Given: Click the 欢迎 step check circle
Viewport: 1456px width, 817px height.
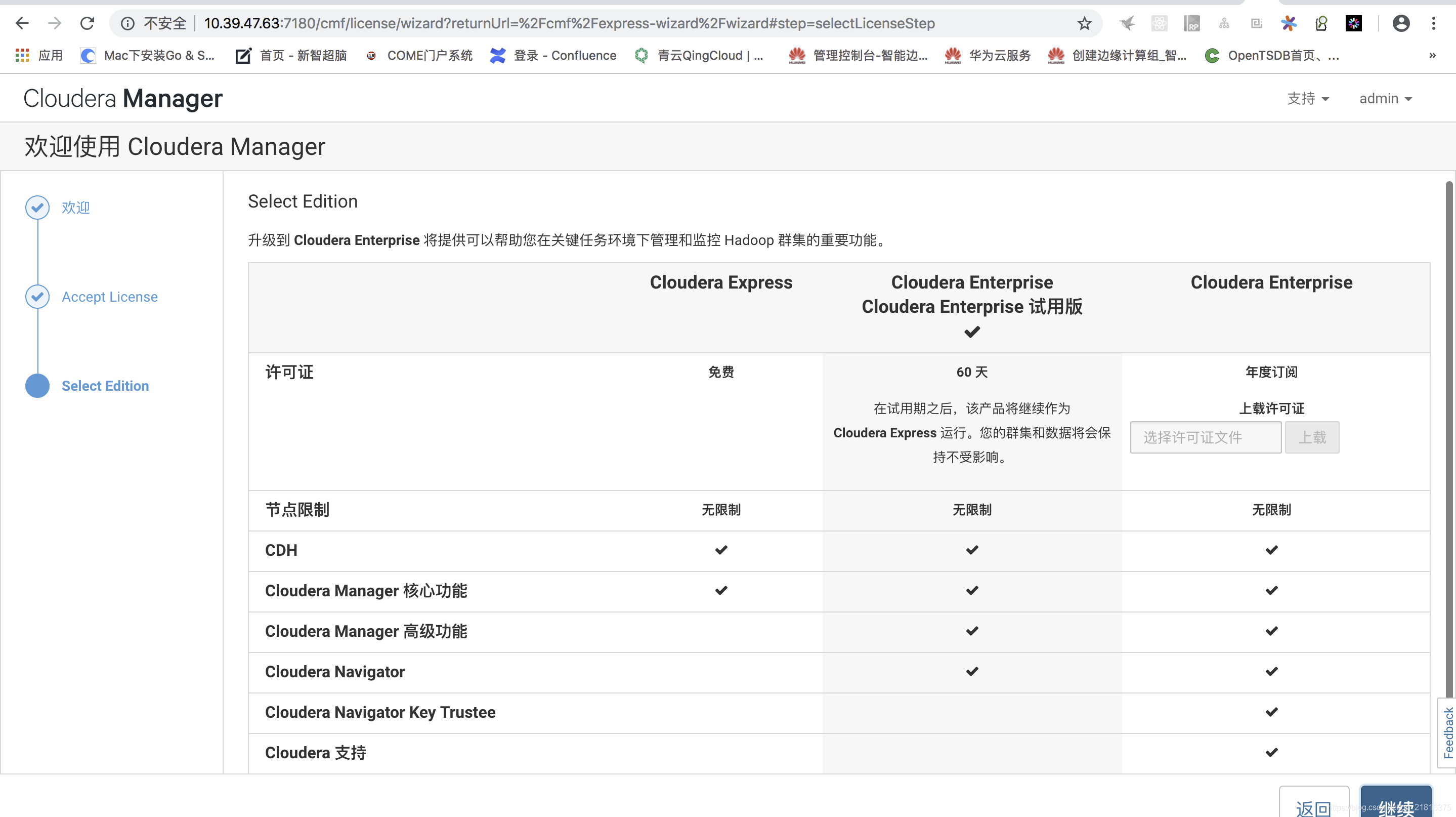Looking at the screenshot, I should [x=37, y=208].
